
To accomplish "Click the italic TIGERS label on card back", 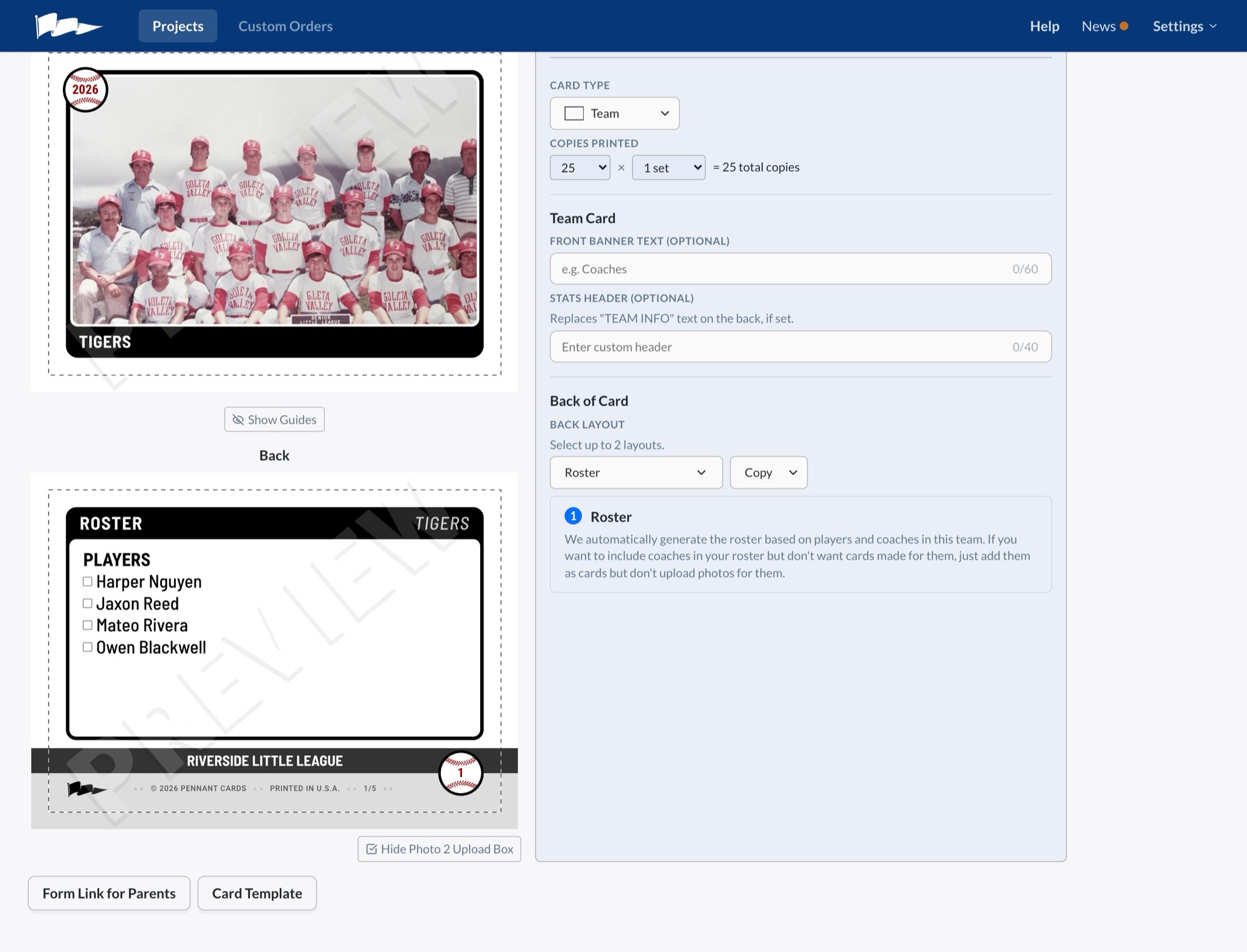I will click(x=442, y=524).
